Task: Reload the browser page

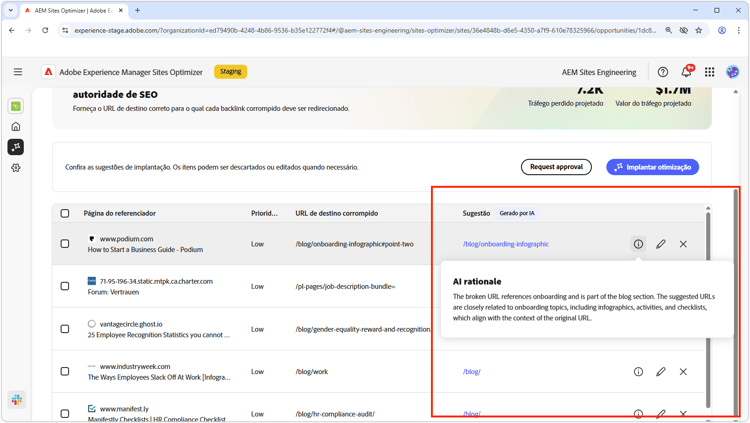Action: pyautogui.click(x=45, y=30)
